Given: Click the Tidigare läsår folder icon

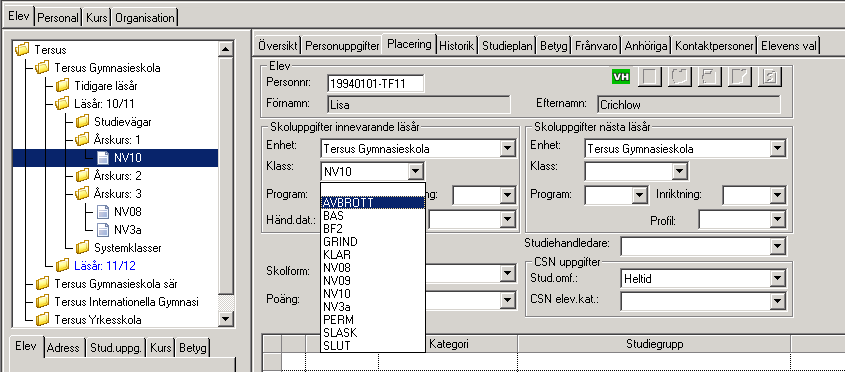Looking at the screenshot, I should (63, 85).
